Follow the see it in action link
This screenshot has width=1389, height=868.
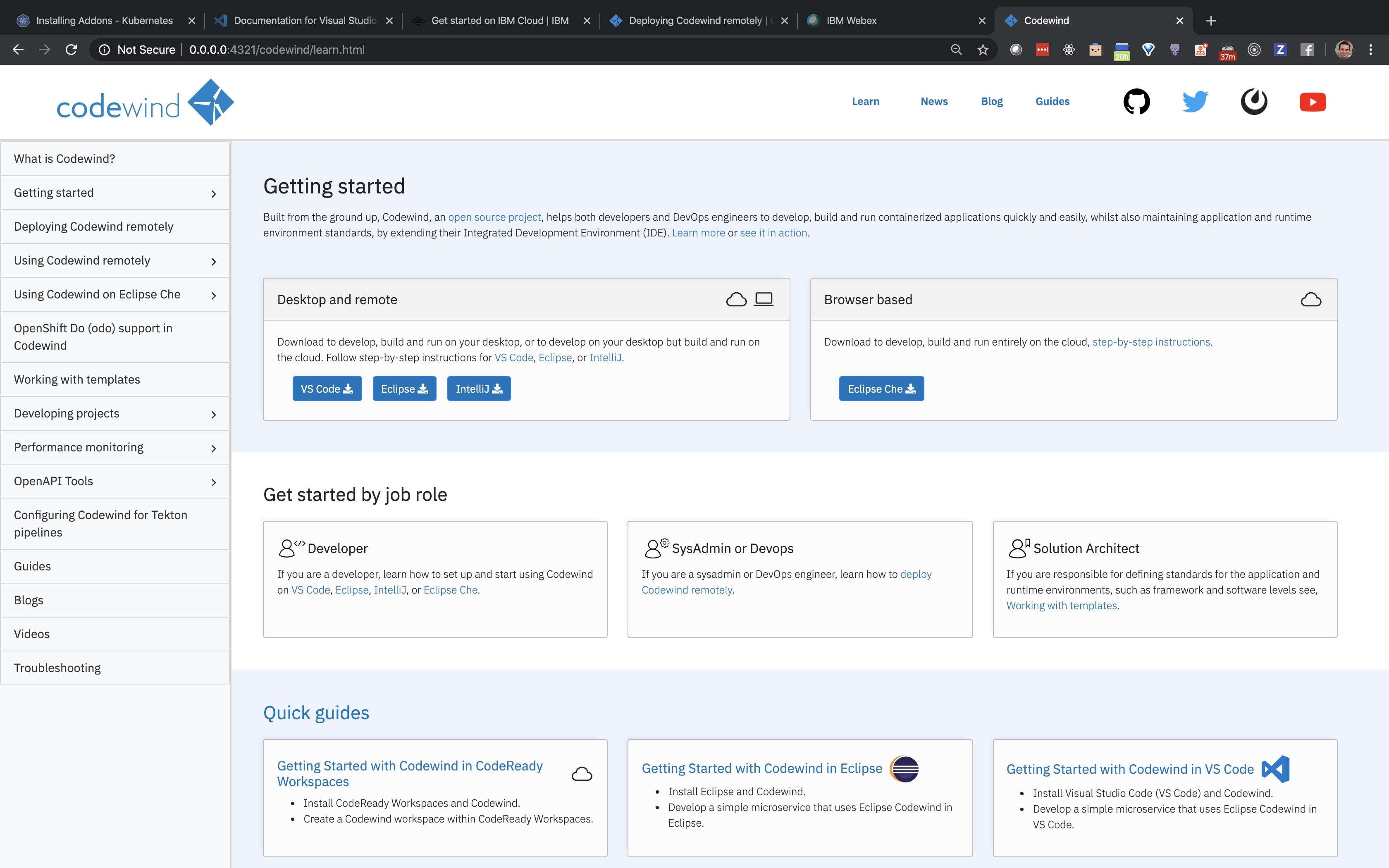pos(773,233)
